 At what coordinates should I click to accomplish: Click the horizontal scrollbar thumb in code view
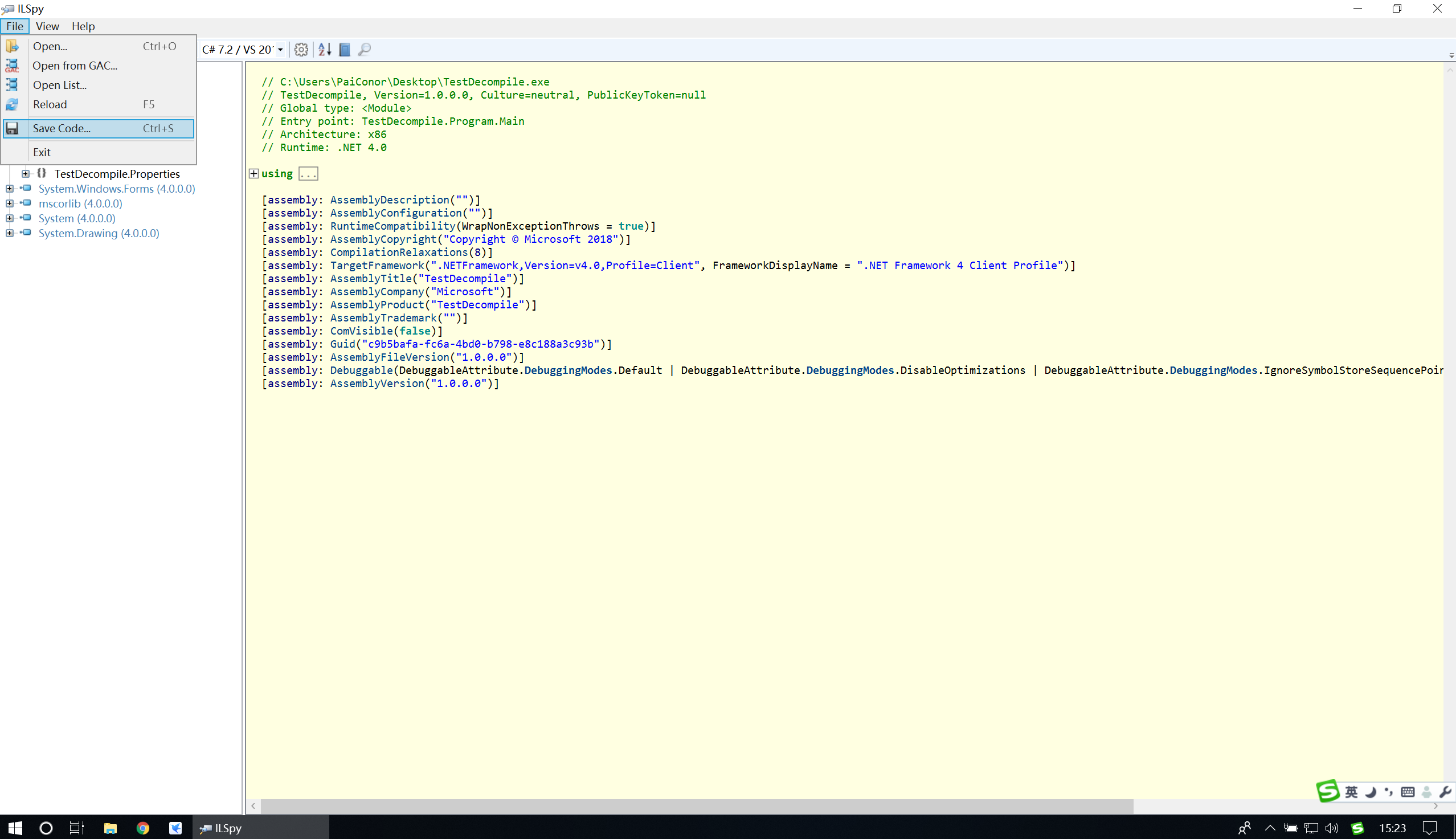coord(697,806)
